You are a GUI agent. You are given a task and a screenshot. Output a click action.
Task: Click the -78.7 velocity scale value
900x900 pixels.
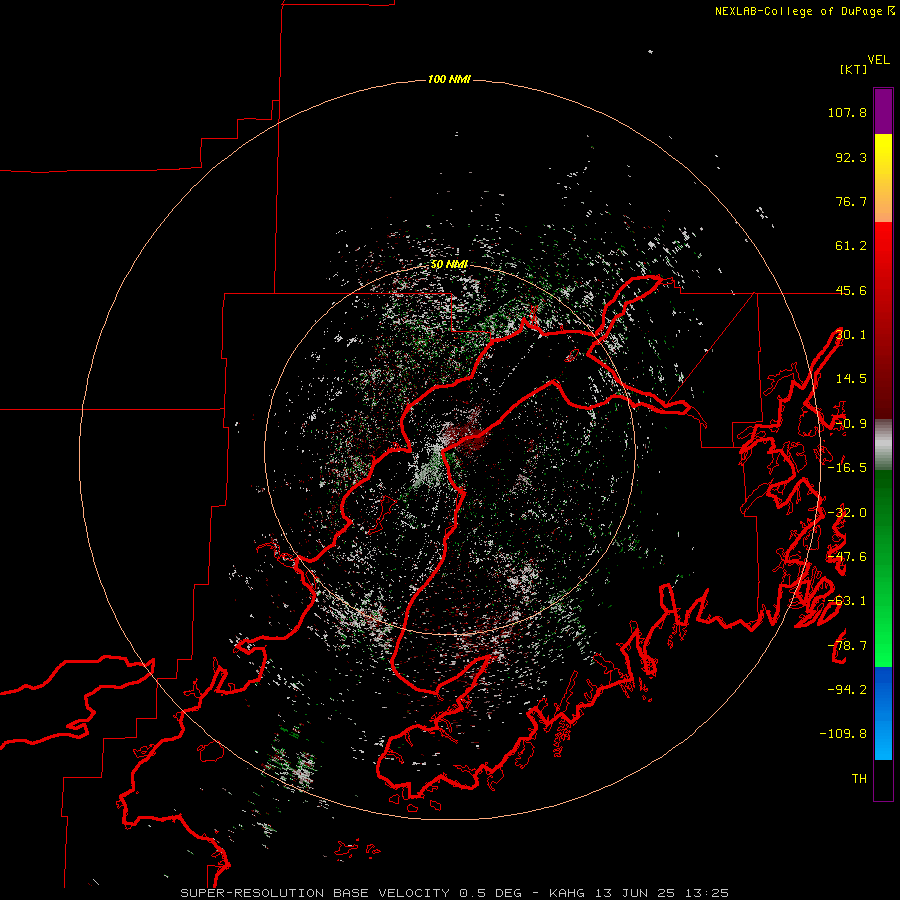tap(847, 646)
